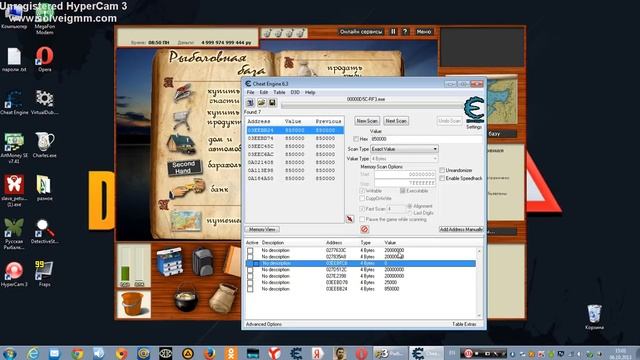The width and height of the screenshot is (640, 360).
Task: Click the save floppy disk icon in Cheat Engine
Action: click(x=272, y=102)
